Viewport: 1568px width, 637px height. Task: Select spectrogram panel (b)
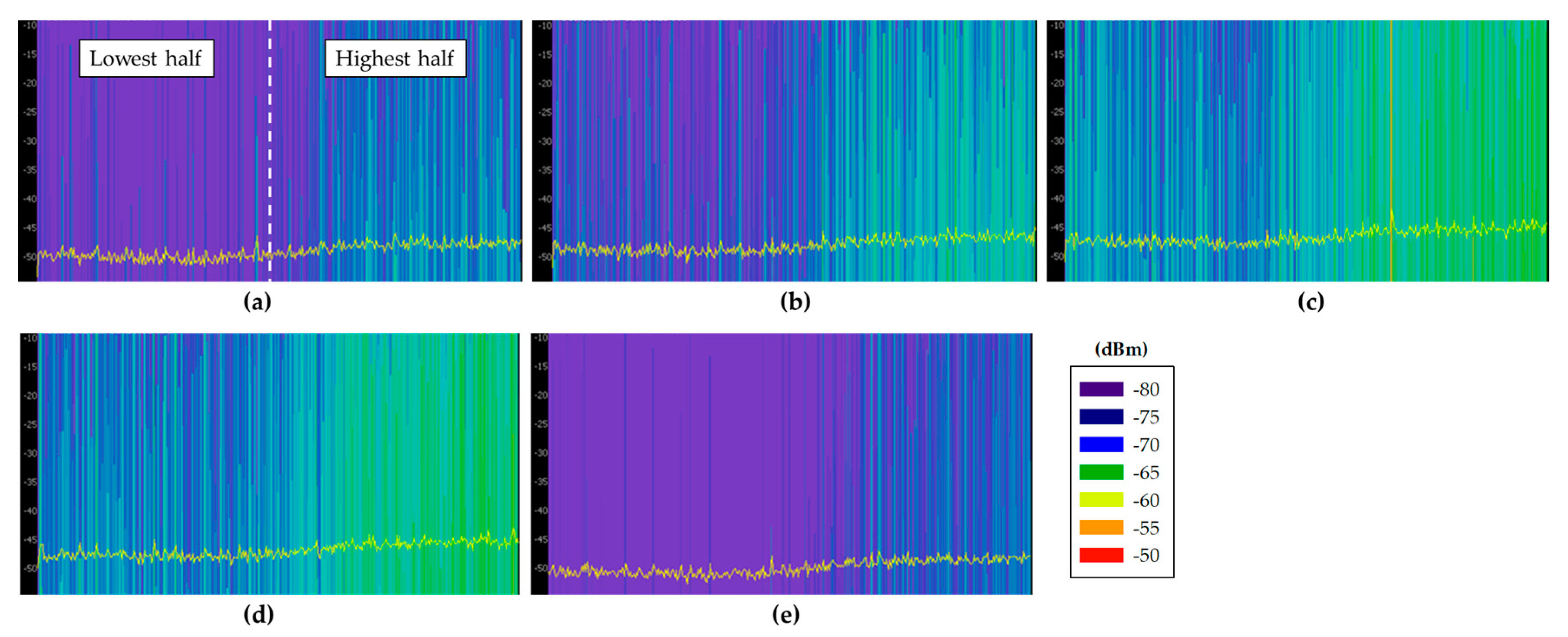(x=784, y=151)
